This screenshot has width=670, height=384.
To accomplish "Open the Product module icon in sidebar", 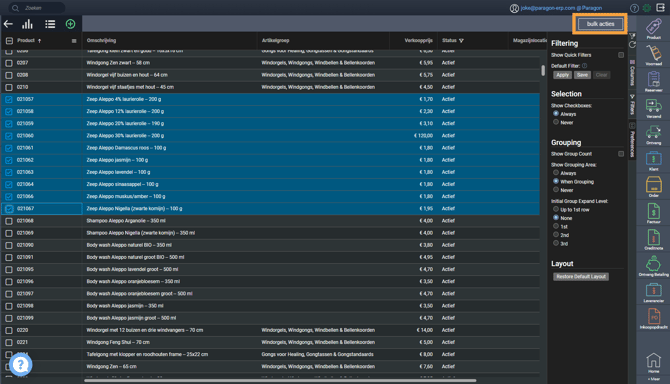I will pos(653,26).
